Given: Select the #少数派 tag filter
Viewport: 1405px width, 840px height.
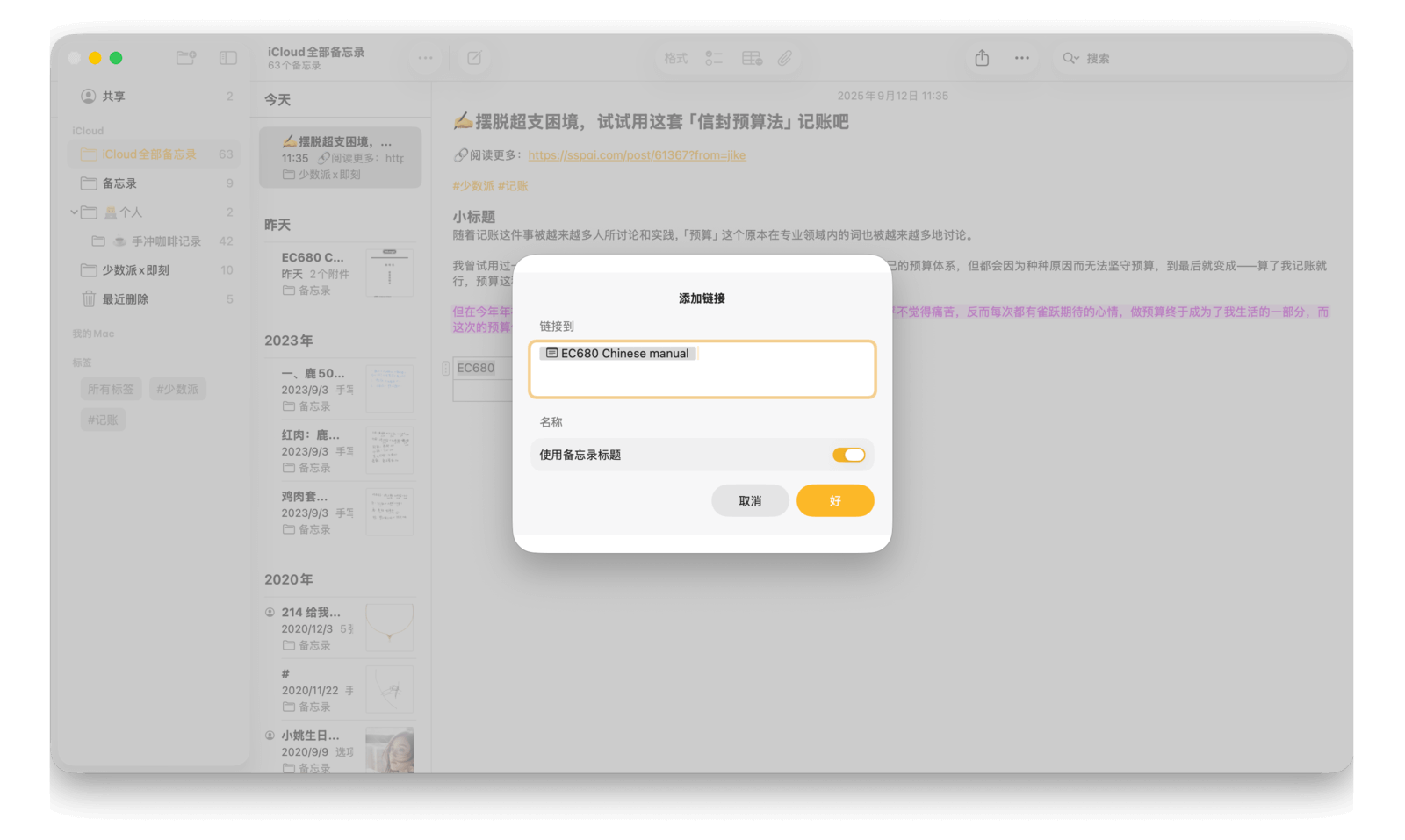Looking at the screenshot, I should point(177,389).
